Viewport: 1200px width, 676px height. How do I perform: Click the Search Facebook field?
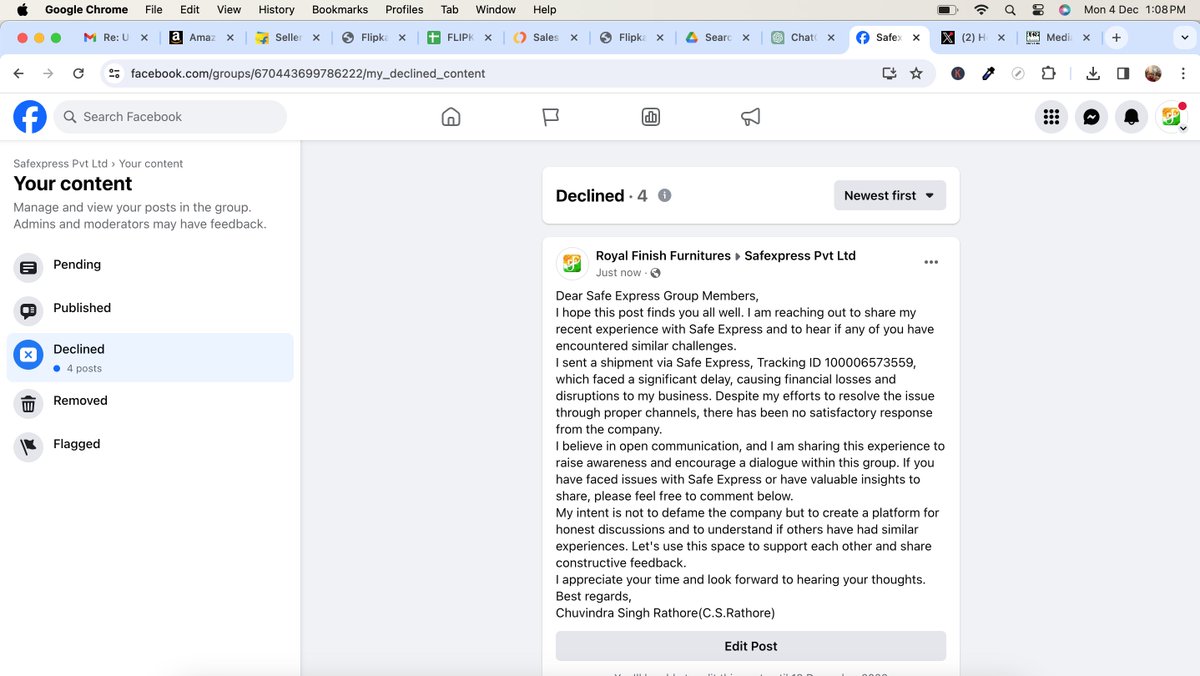tap(170, 117)
